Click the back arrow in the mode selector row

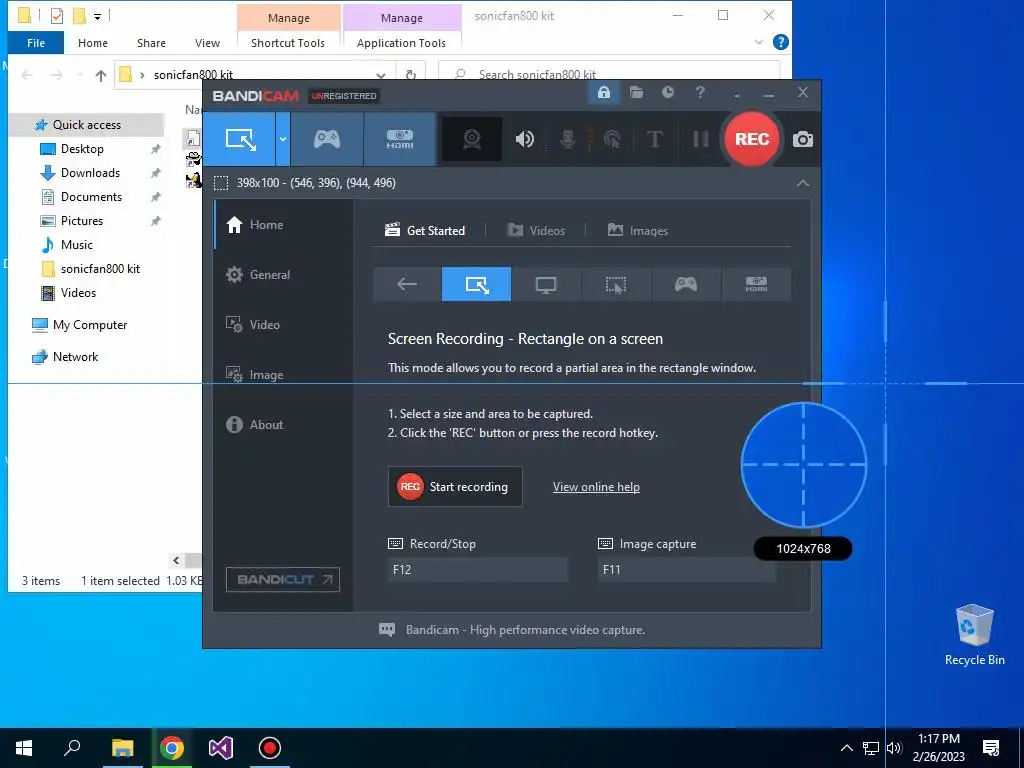tap(407, 284)
